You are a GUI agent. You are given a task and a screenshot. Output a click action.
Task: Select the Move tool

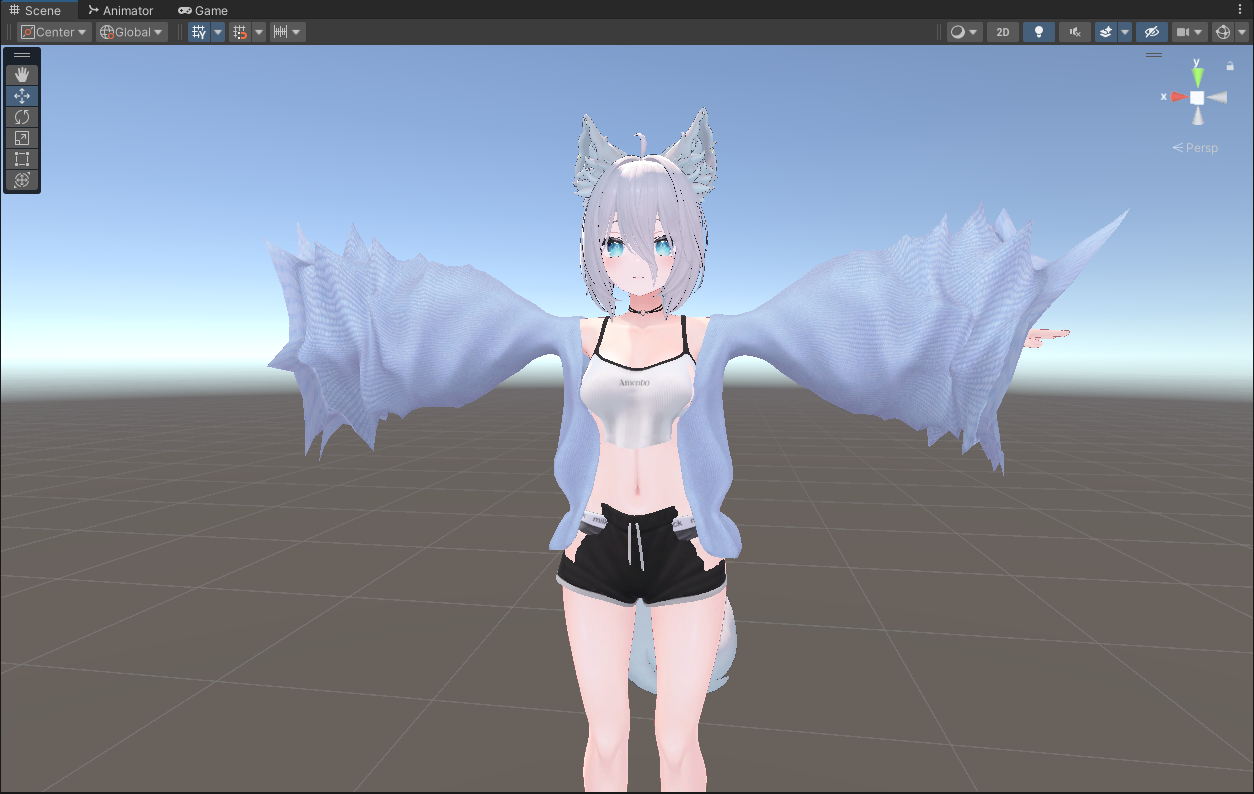22,96
